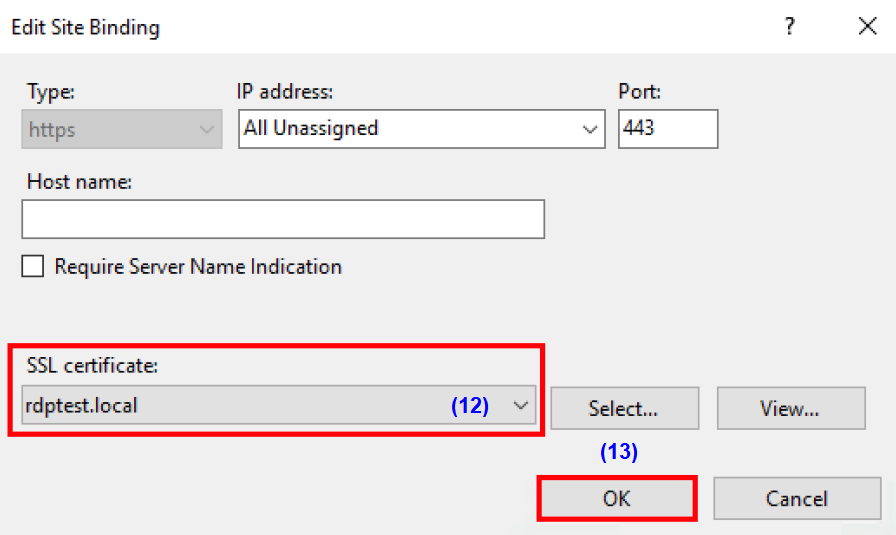Expand the SSL certificate dropdown arrow
Image resolution: width=896 pixels, height=535 pixels.
pyautogui.click(x=520, y=406)
